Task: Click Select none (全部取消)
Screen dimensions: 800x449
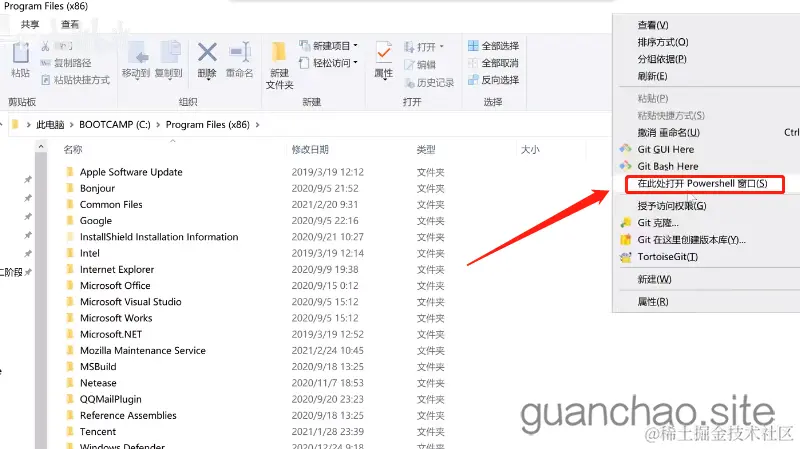Action: (x=493, y=63)
